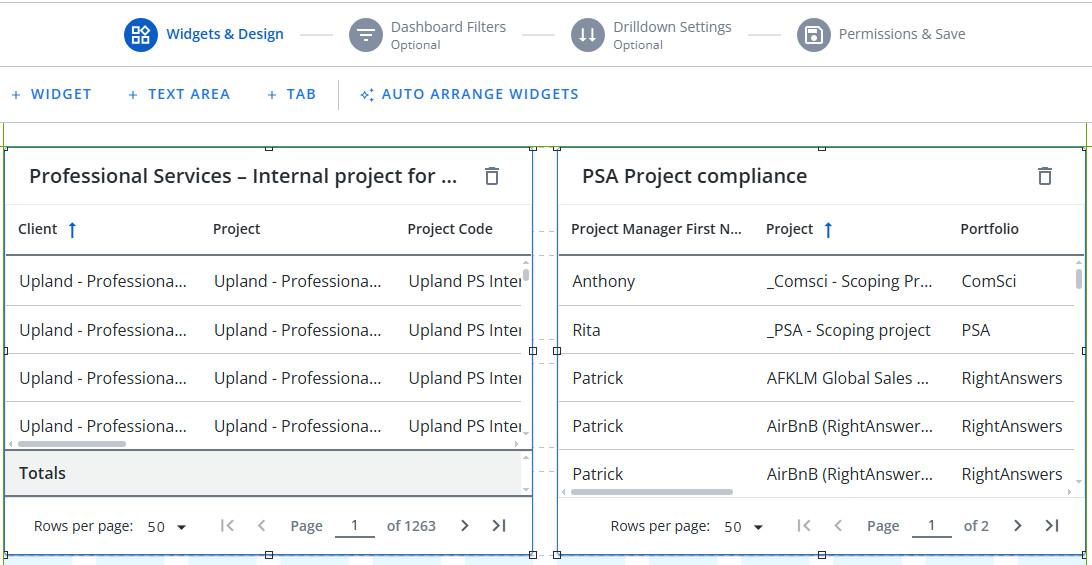
Task: Select the Drilldown Settings step icon
Action: (x=588, y=35)
